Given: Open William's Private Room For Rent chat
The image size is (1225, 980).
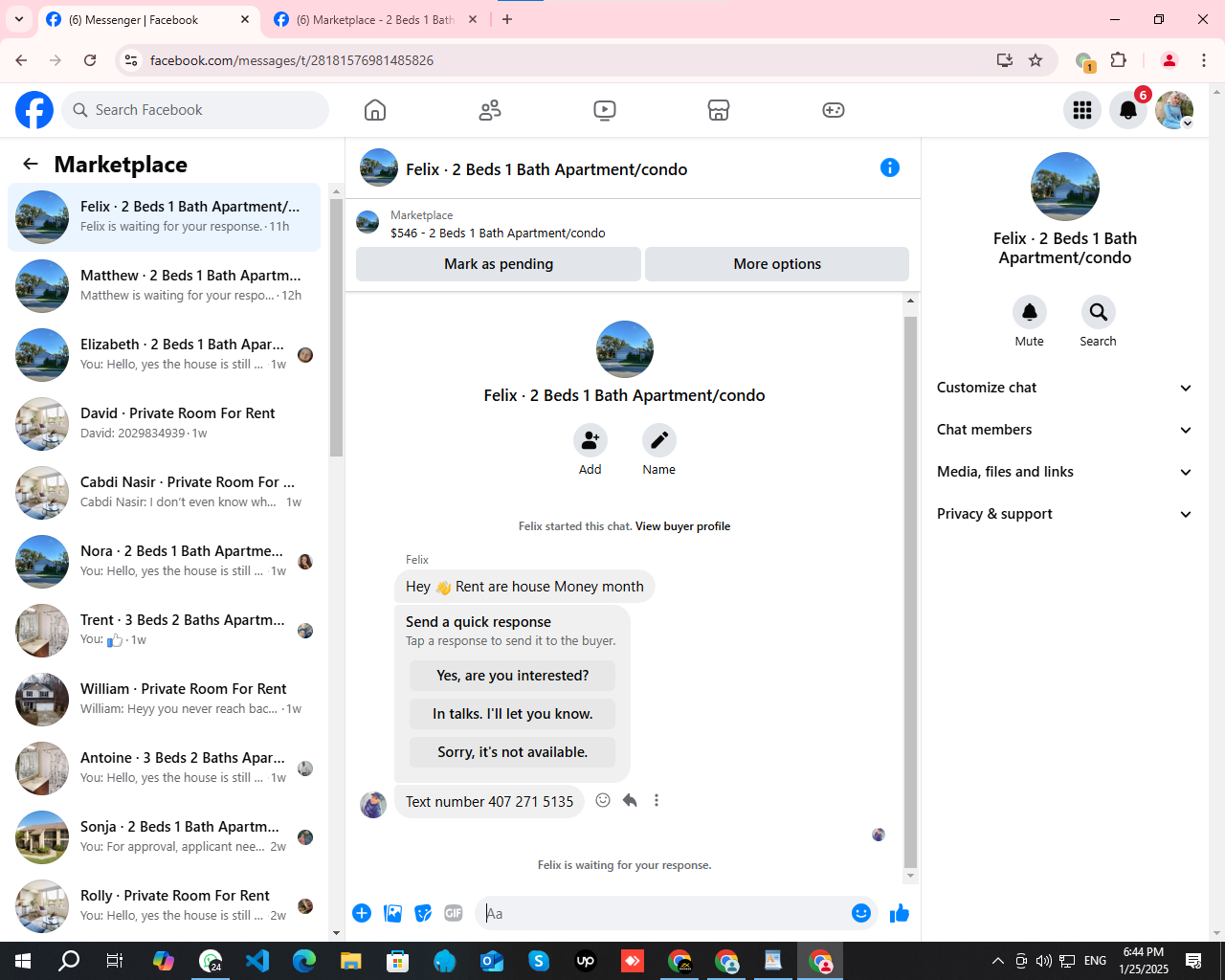Looking at the screenshot, I should tap(165, 700).
